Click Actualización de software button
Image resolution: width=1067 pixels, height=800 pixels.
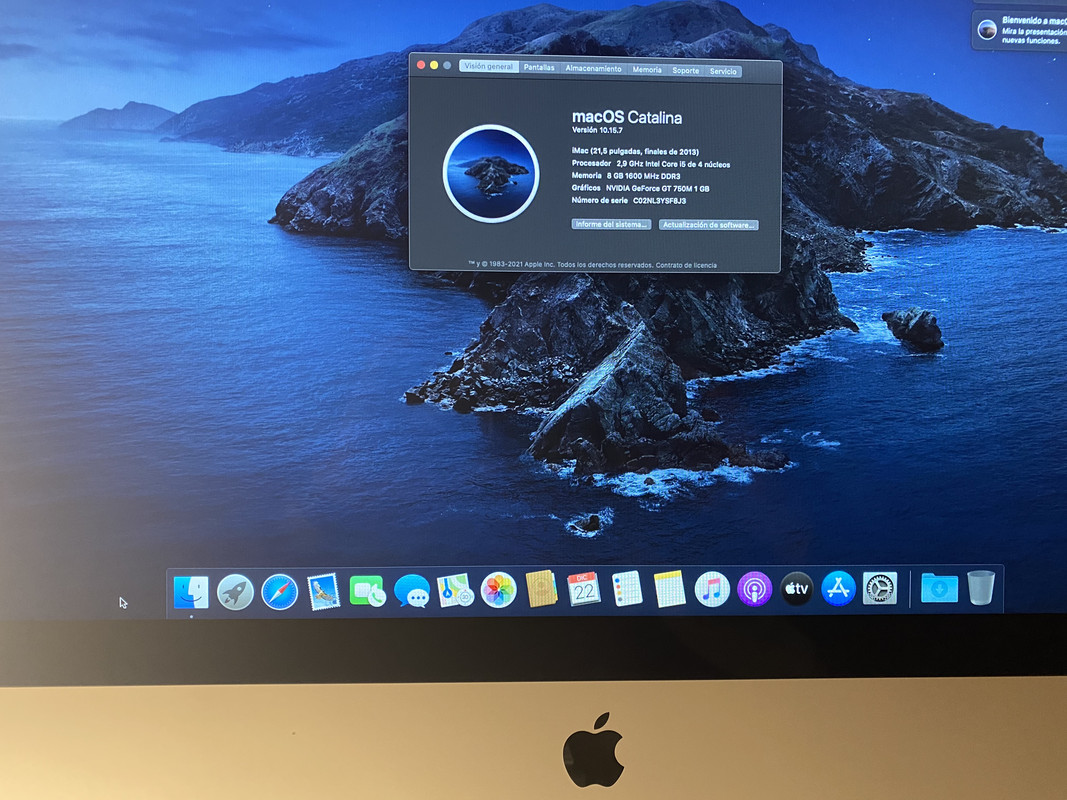(708, 225)
